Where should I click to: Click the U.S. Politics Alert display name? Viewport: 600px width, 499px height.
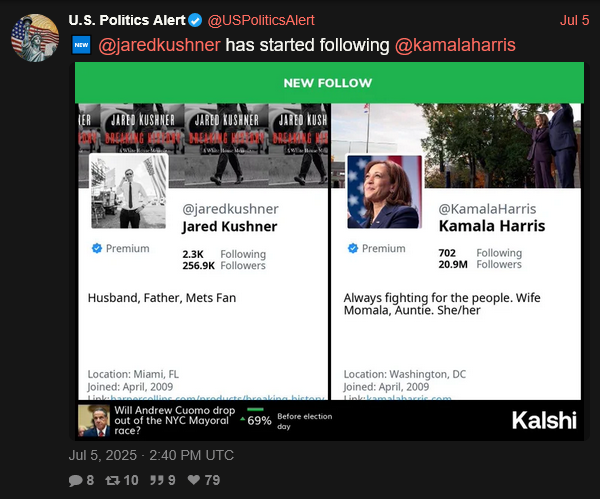tap(127, 20)
